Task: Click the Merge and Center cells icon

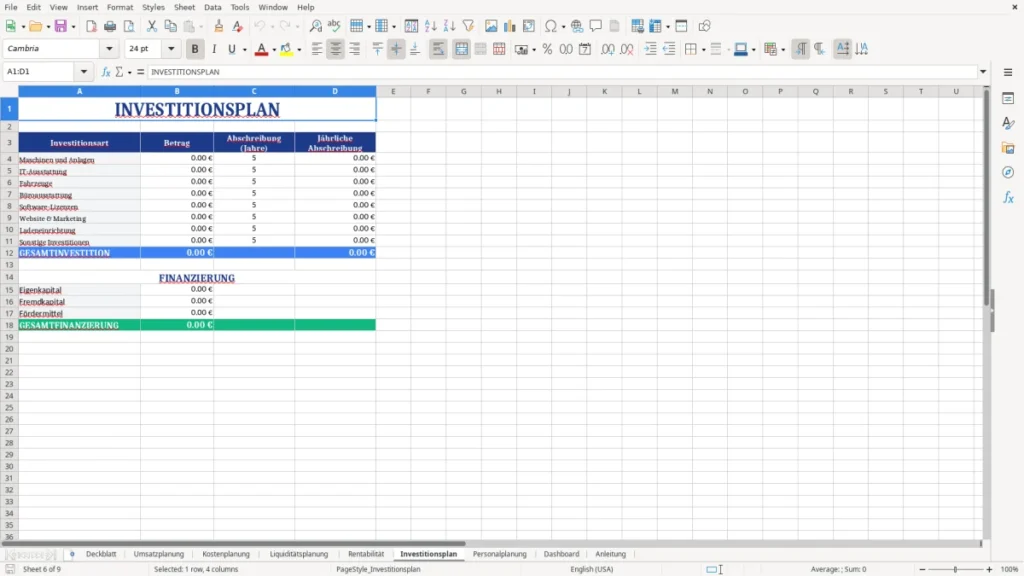Action: (461, 49)
